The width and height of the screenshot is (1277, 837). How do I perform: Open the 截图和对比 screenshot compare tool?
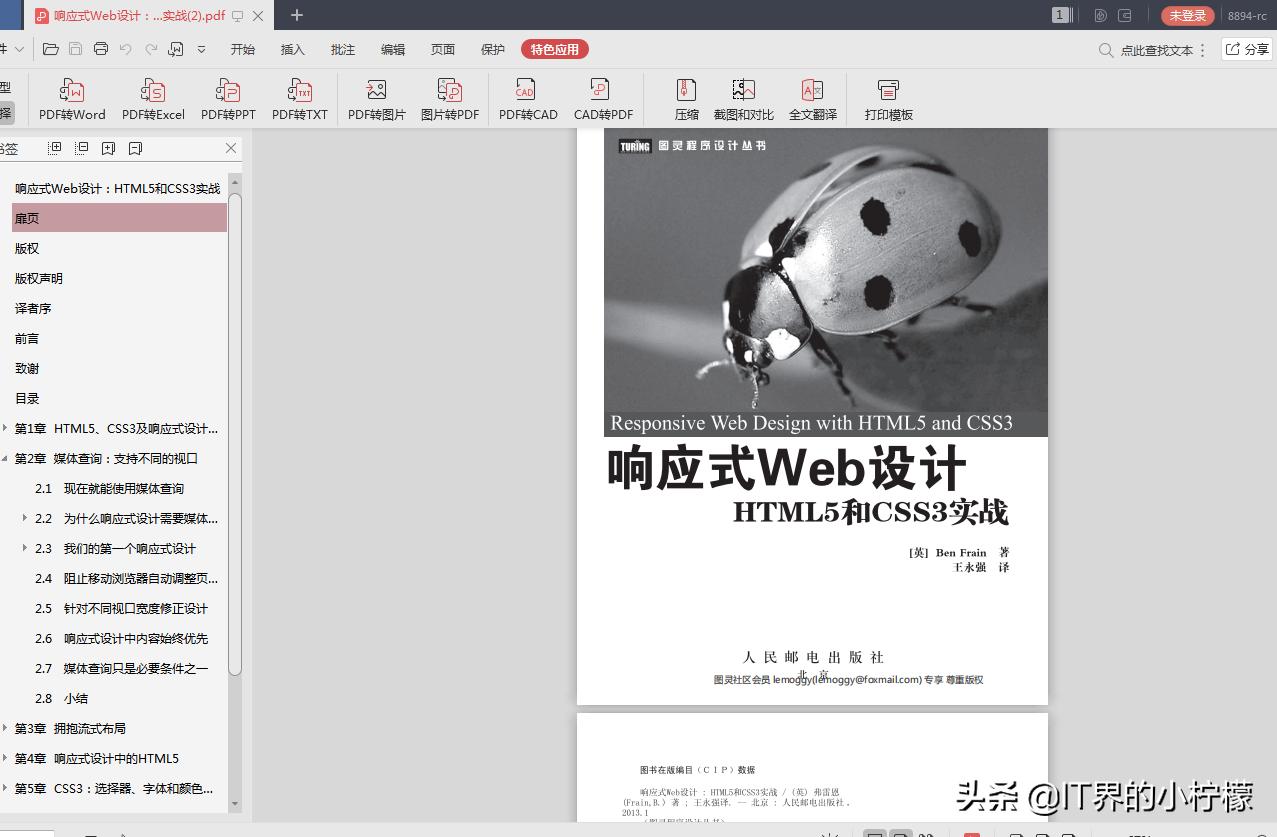coord(742,97)
